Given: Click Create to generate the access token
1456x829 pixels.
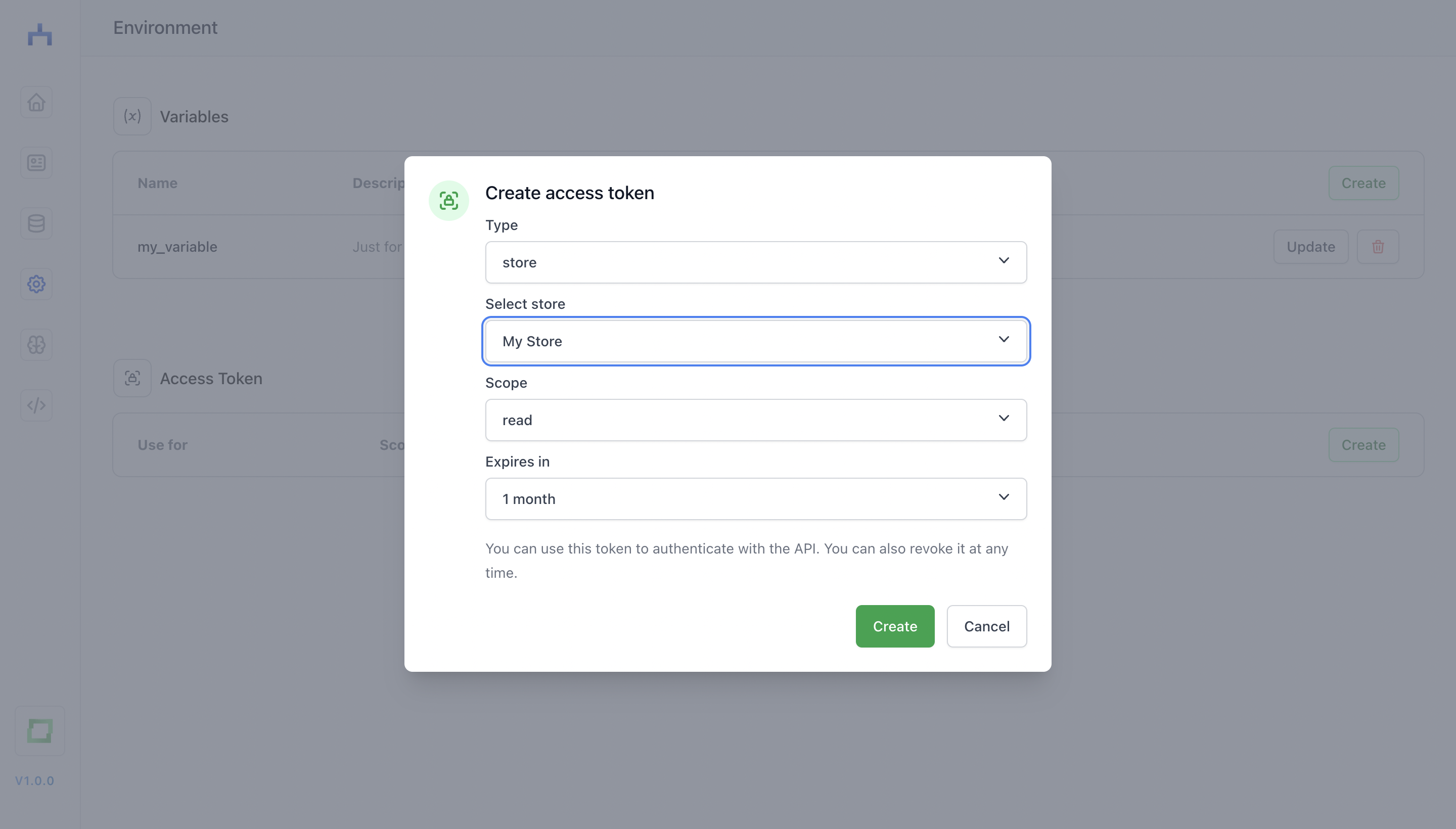Looking at the screenshot, I should (894, 626).
